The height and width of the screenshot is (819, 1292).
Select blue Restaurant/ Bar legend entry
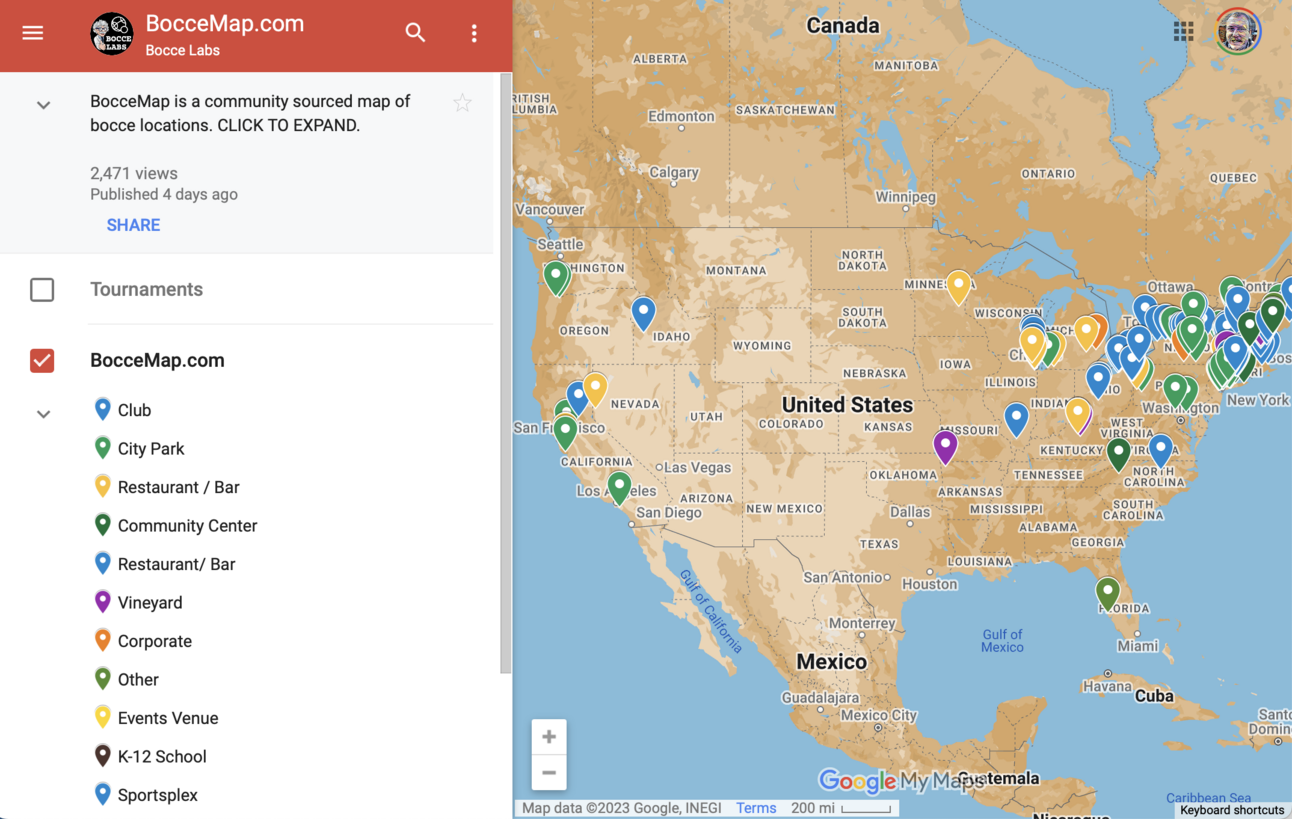tap(176, 564)
